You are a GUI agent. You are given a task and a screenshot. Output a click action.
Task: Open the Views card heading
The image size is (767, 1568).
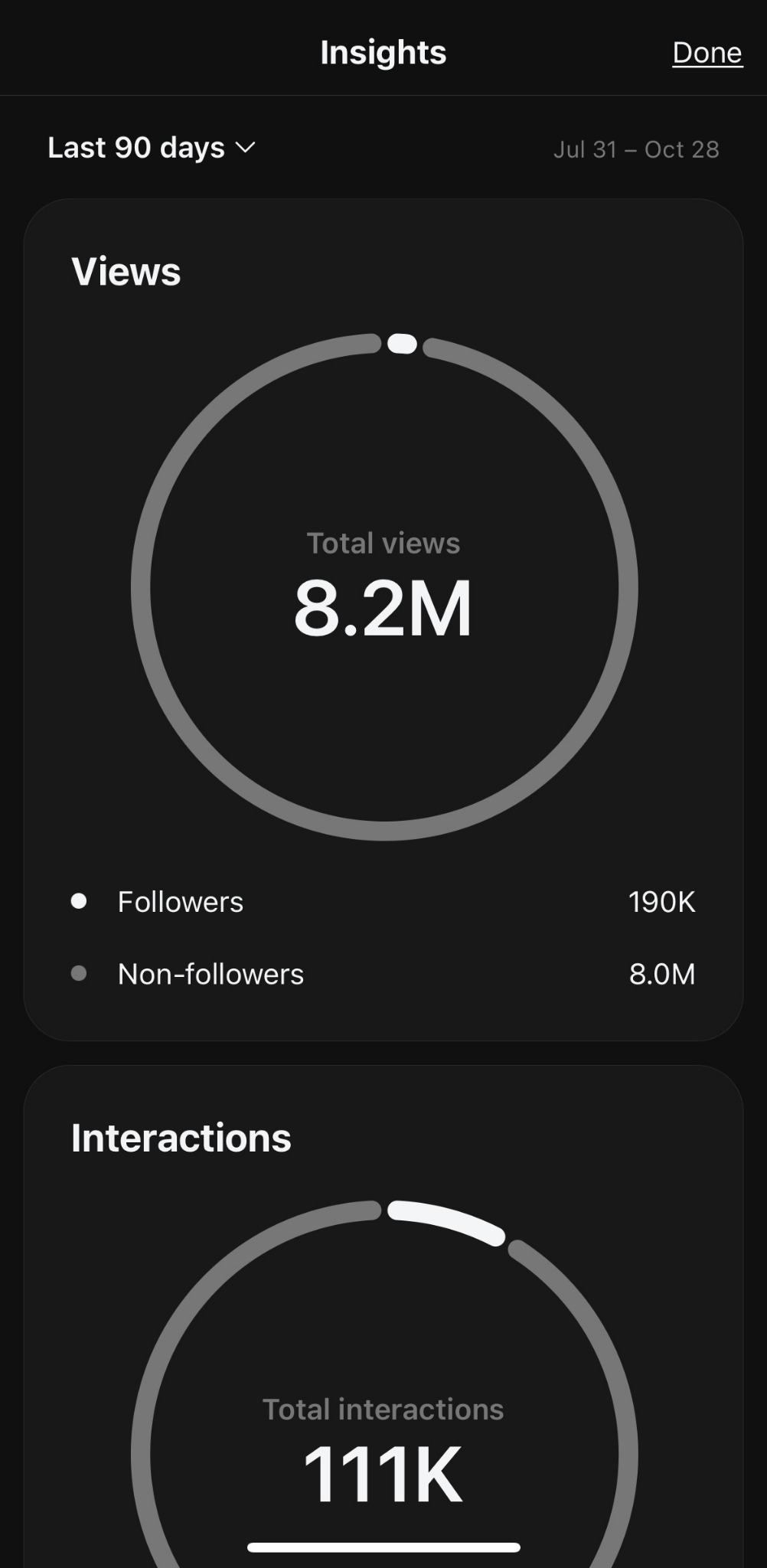click(126, 272)
